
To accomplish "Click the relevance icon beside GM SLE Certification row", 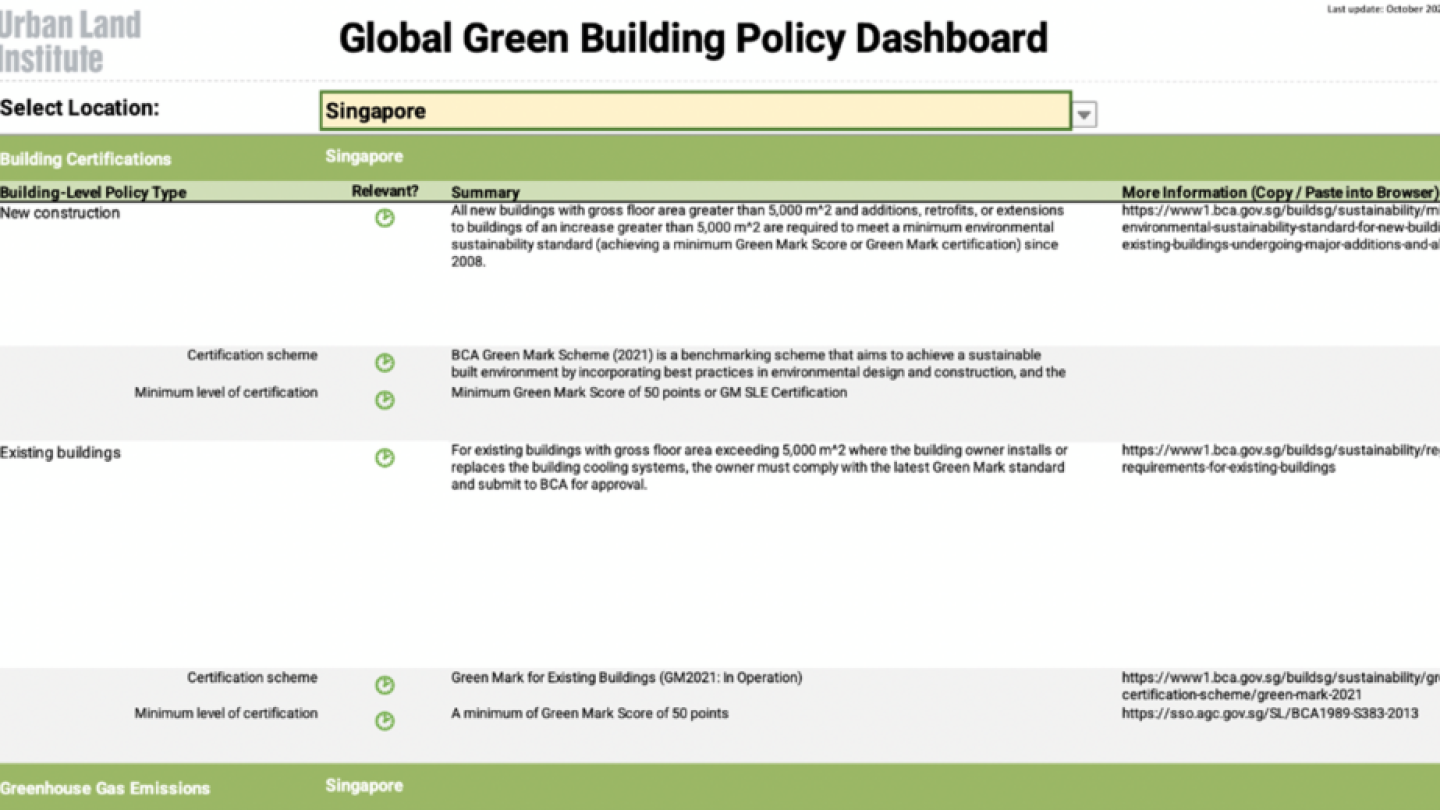I will coord(385,400).
